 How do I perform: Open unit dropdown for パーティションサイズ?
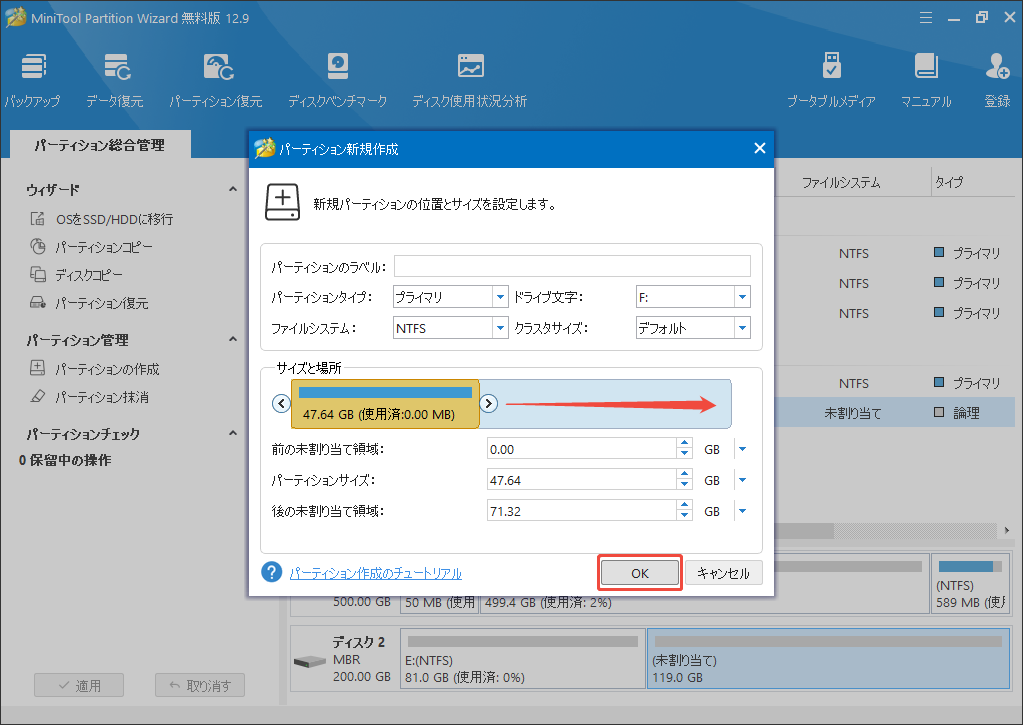click(x=742, y=480)
